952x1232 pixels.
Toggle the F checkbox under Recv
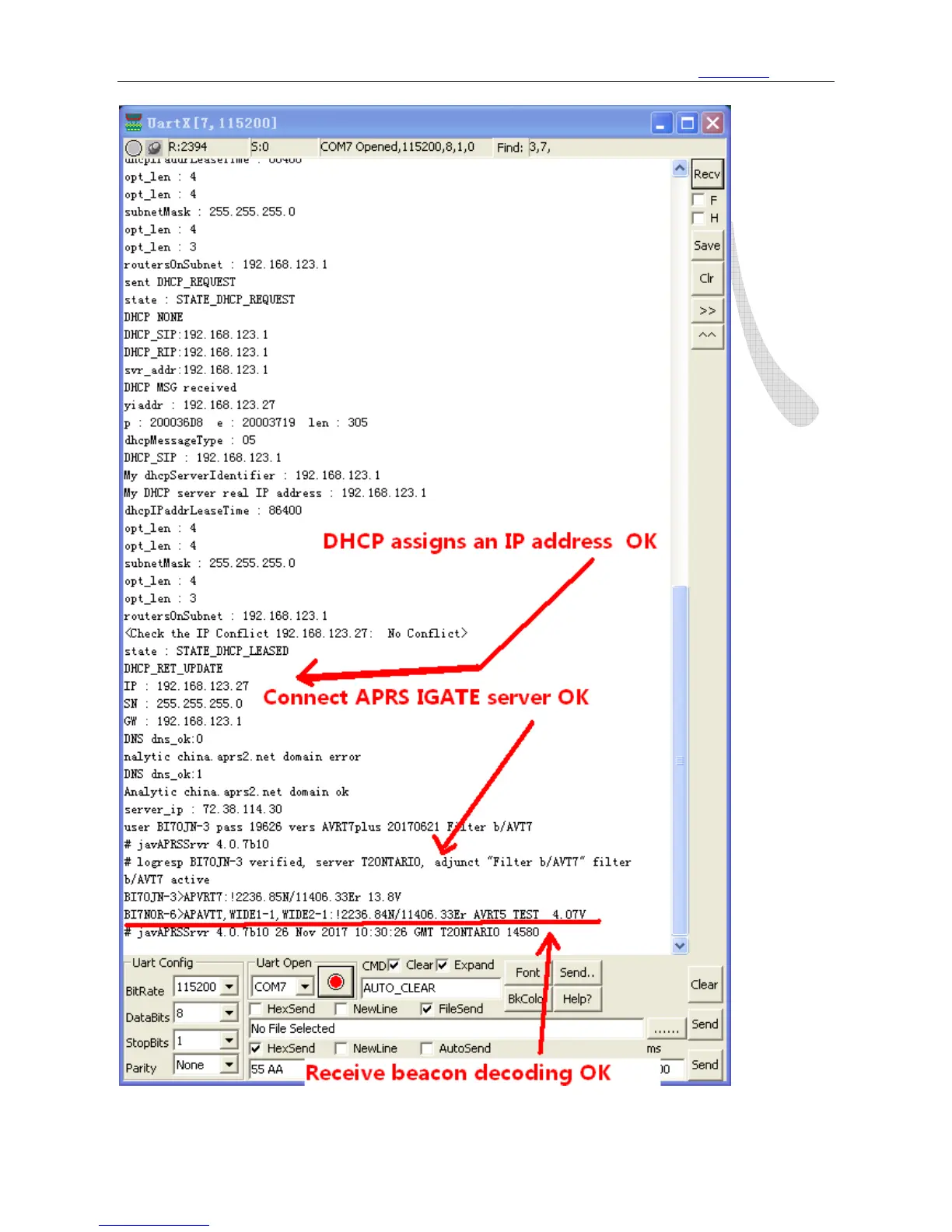[x=698, y=200]
